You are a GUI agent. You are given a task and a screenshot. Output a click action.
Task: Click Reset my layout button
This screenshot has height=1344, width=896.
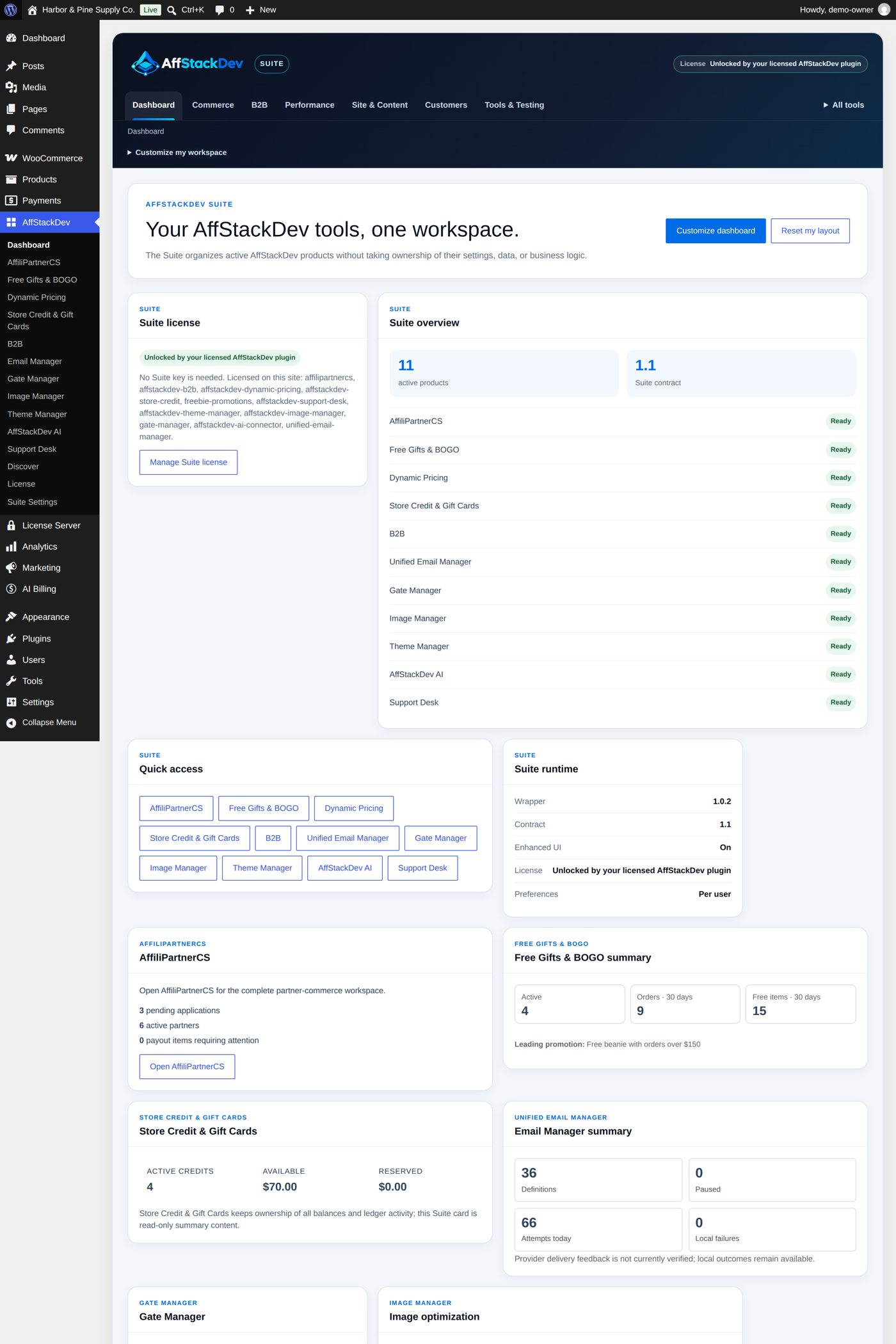point(810,231)
